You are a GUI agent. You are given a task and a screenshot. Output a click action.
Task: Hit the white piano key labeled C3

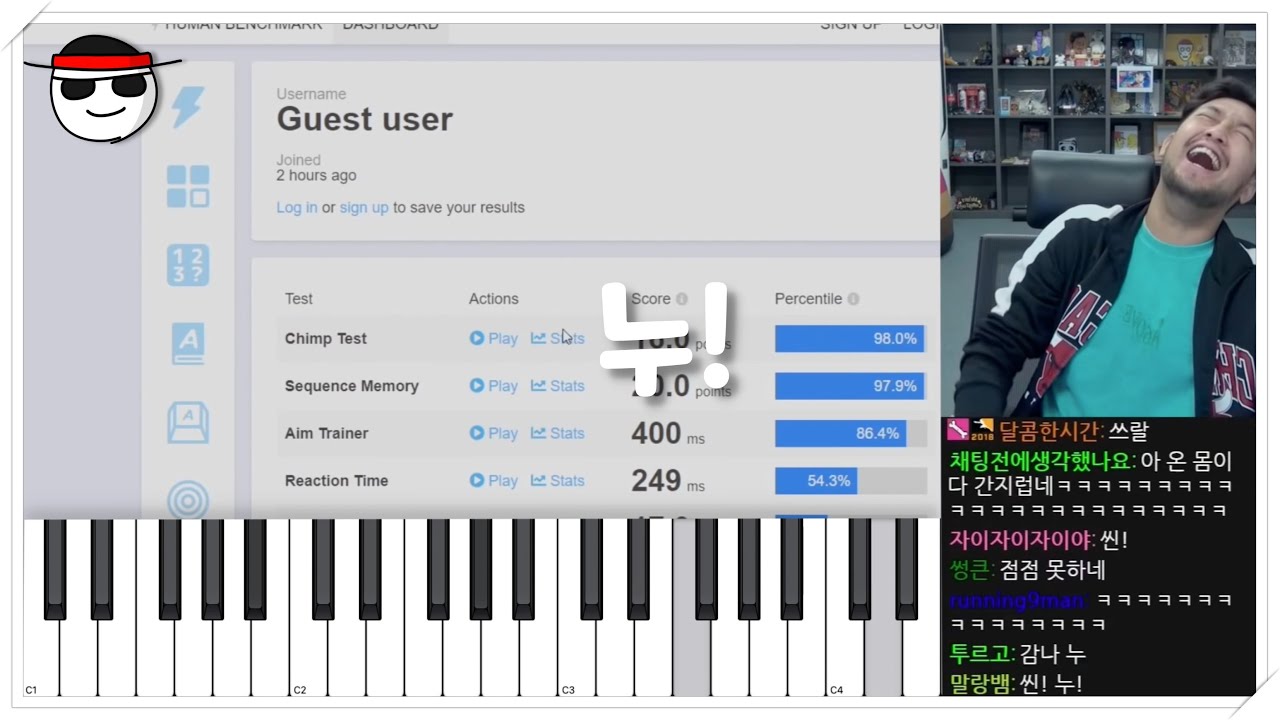(x=577, y=657)
